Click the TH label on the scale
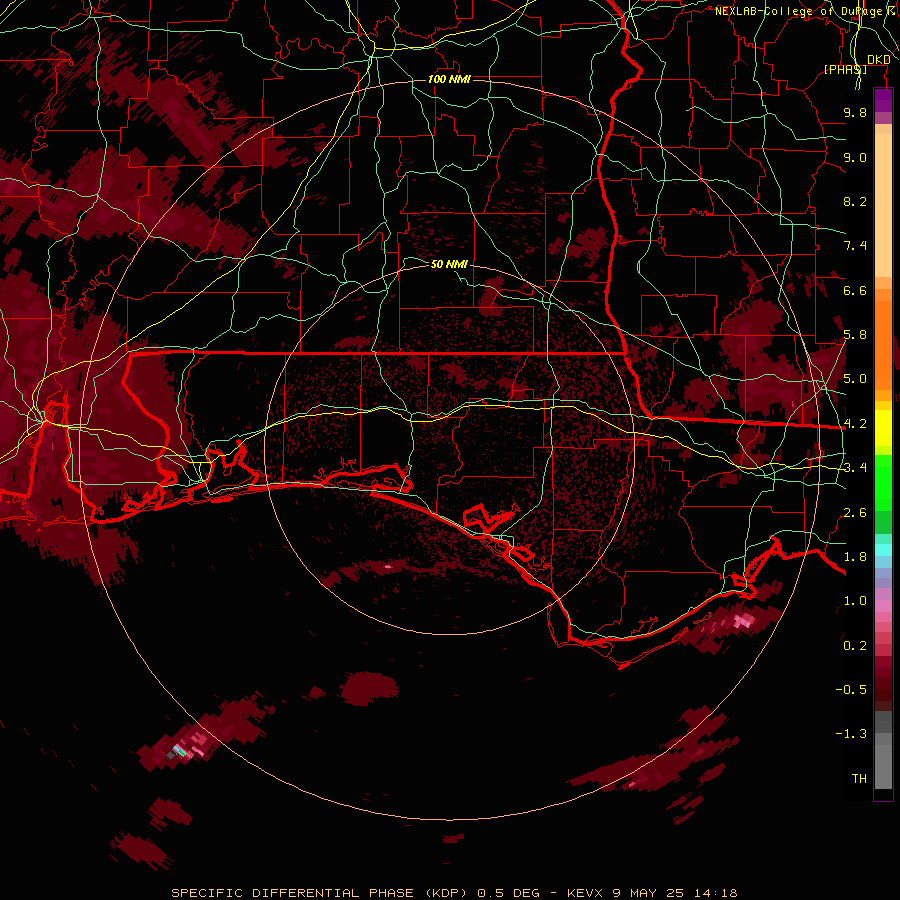900x900 pixels. (859, 779)
